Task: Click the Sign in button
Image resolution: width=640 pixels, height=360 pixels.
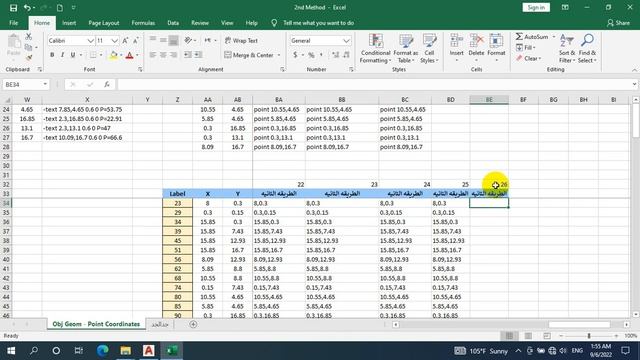Action: point(536,7)
